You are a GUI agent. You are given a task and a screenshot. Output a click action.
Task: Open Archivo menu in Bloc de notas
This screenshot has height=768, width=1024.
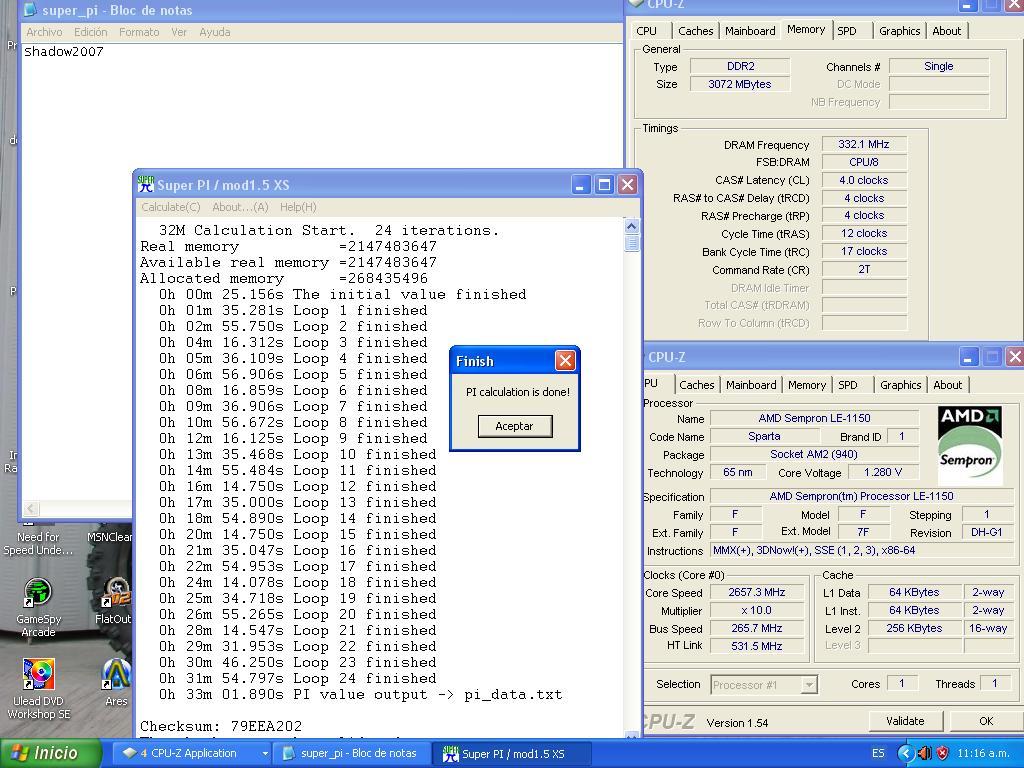click(x=44, y=32)
